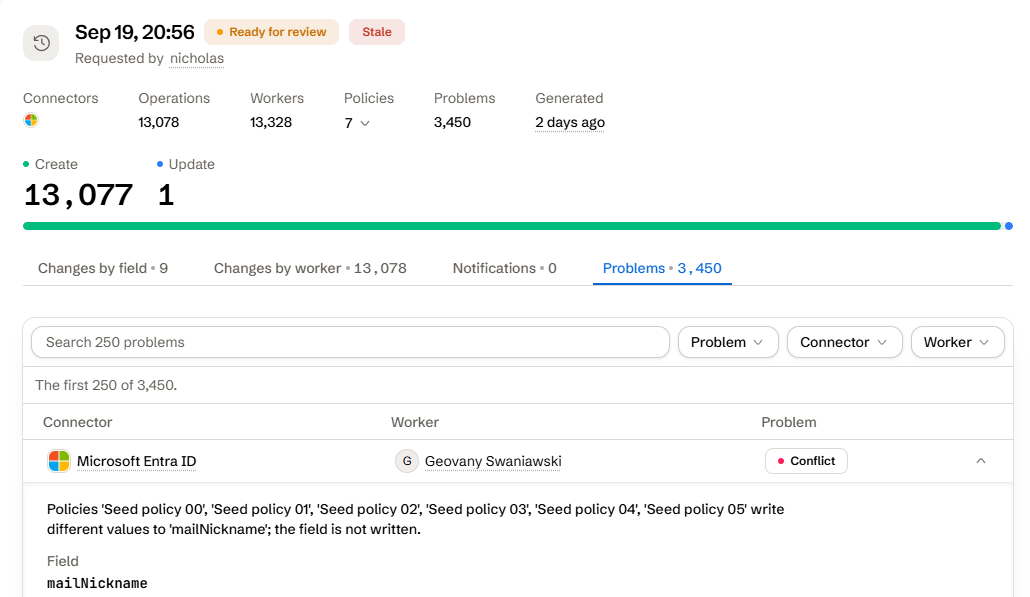
Task: Select the Problems 3,450 tab
Action: (x=662, y=268)
